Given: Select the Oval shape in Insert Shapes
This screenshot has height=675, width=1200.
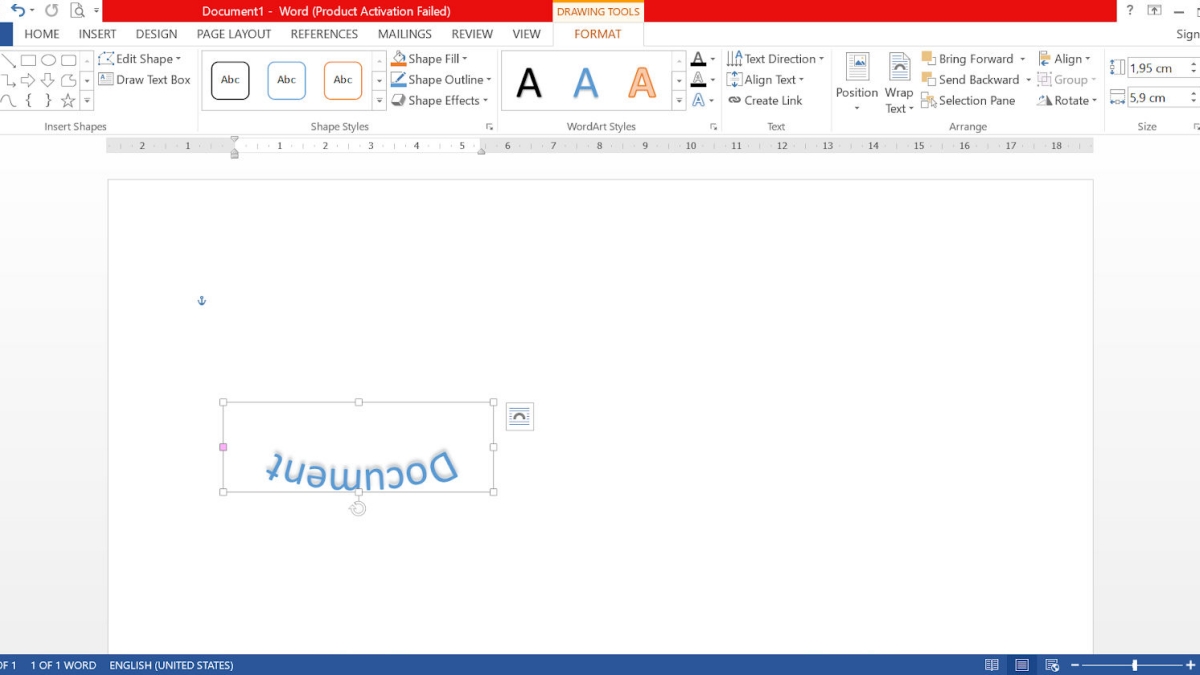Looking at the screenshot, I should tap(48, 60).
